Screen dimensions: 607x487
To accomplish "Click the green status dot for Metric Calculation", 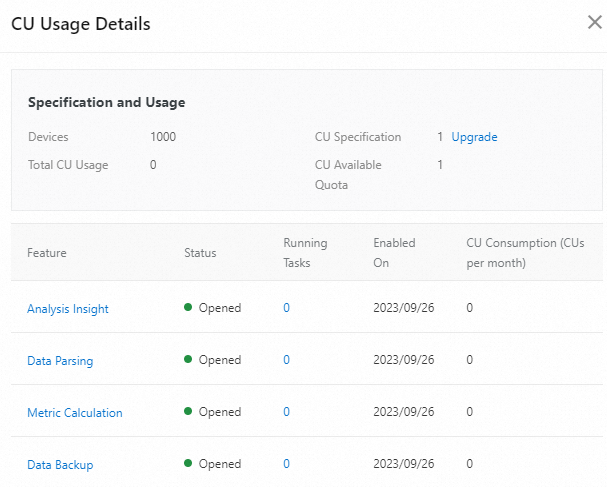I will pos(188,412).
